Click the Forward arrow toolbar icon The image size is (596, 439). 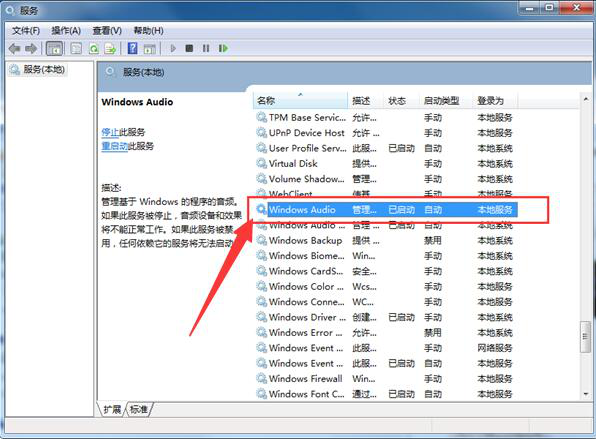pyautogui.click(x=31, y=48)
